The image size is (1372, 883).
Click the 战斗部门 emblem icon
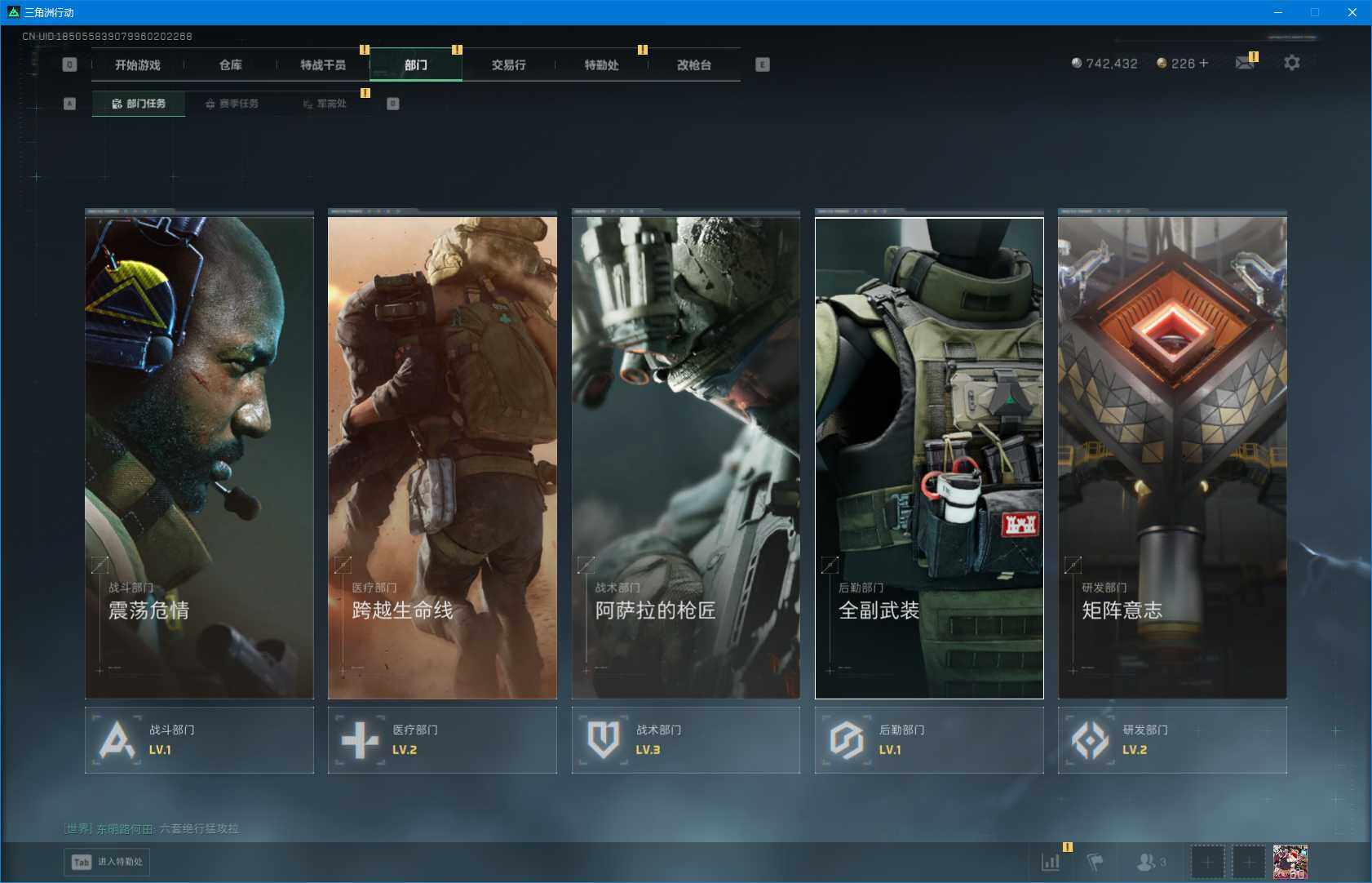click(x=117, y=740)
